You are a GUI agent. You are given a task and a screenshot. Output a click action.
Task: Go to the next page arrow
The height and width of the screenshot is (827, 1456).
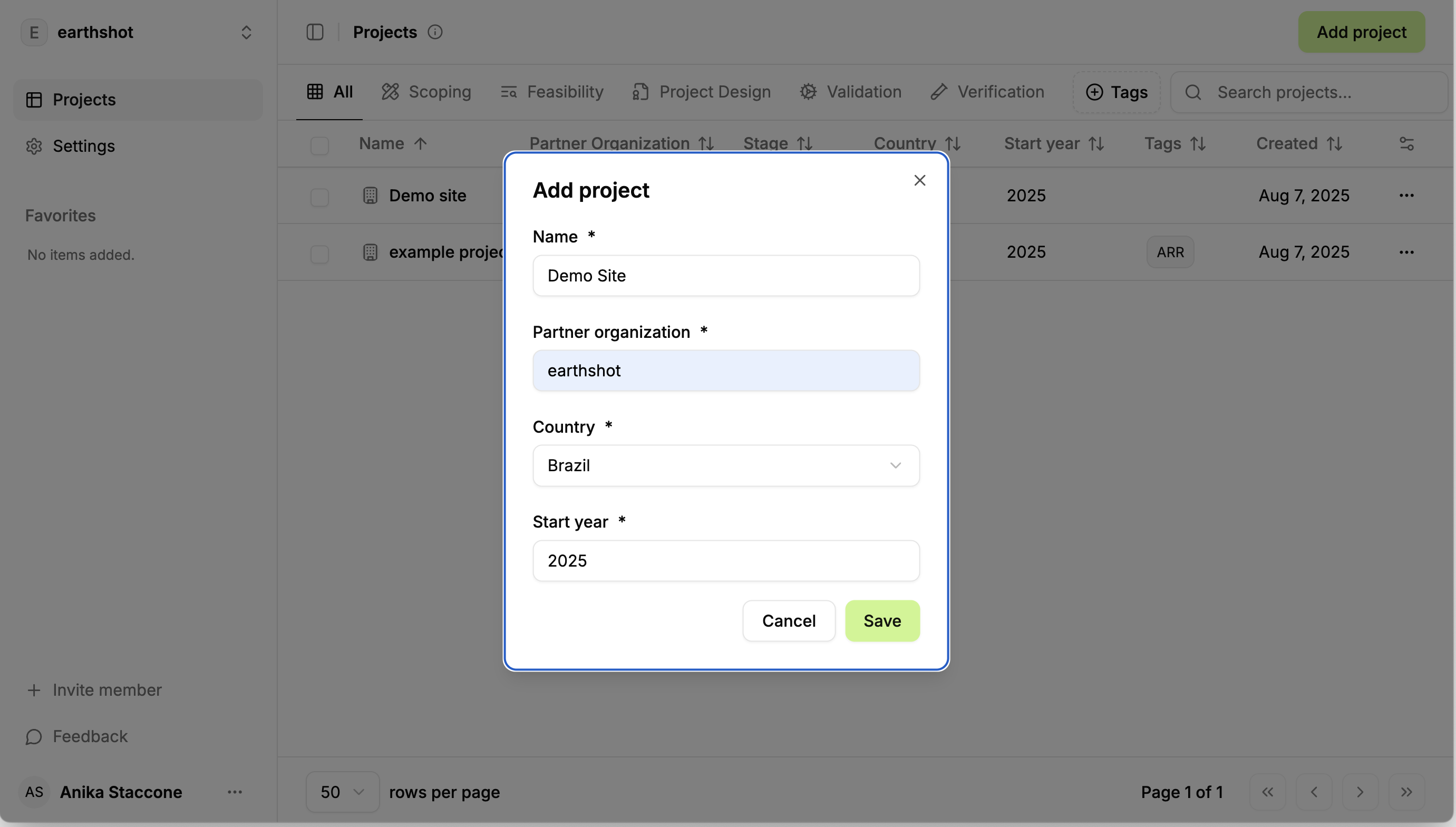click(1360, 792)
